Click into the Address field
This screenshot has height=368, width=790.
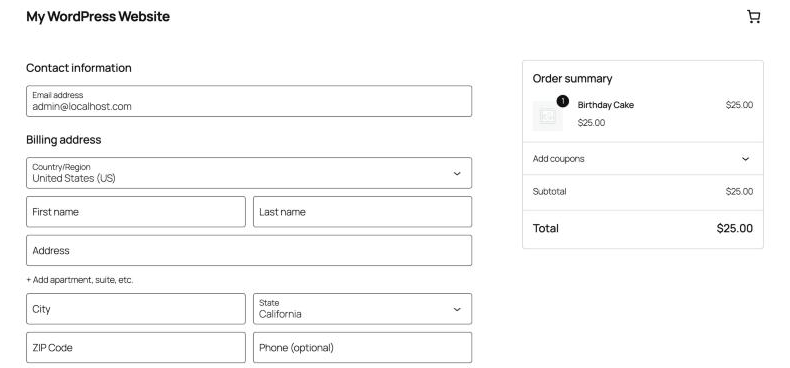point(249,251)
